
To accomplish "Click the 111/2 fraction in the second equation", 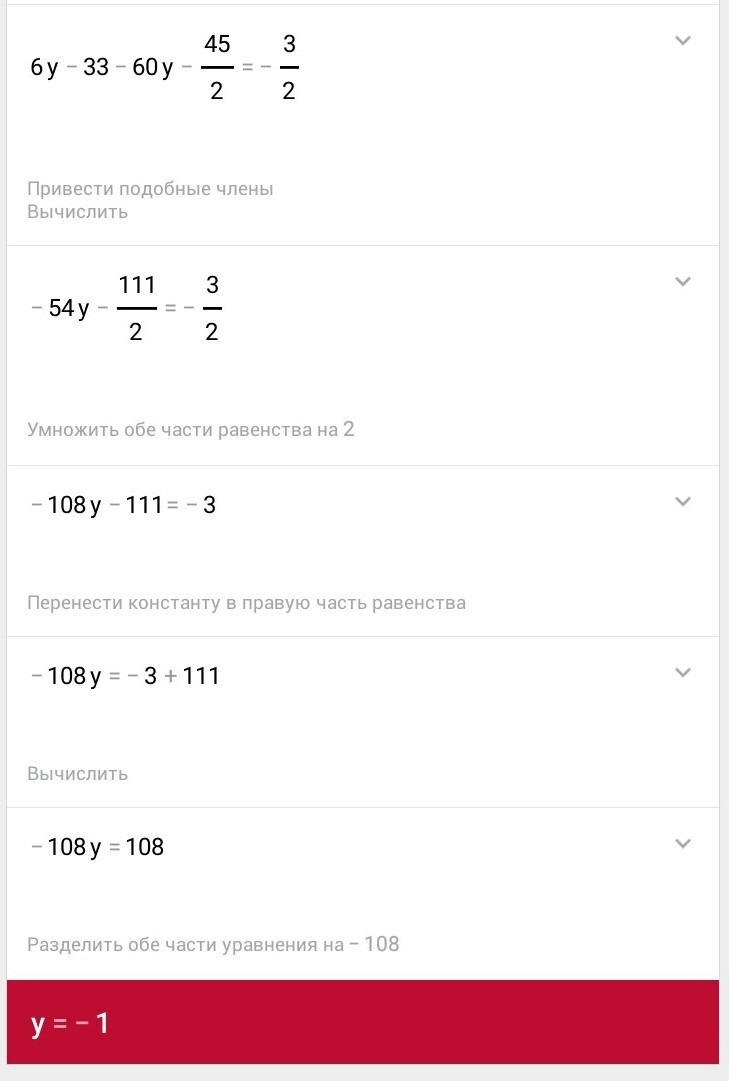I will coord(136,308).
